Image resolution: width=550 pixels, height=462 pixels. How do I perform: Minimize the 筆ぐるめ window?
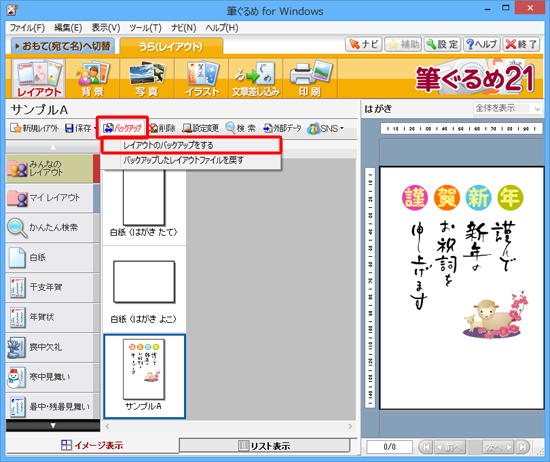[487, 9]
